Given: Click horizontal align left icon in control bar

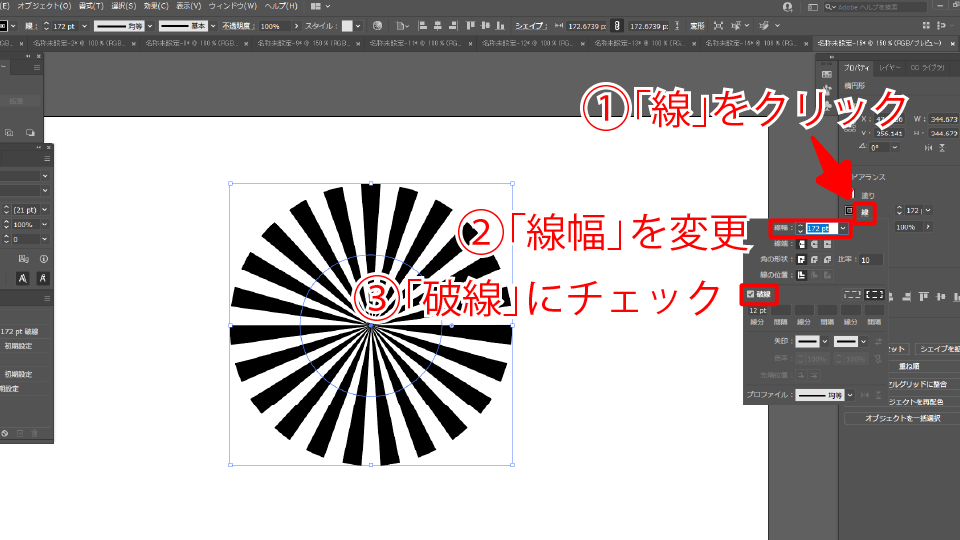Looking at the screenshot, I should click(x=422, y=26).
